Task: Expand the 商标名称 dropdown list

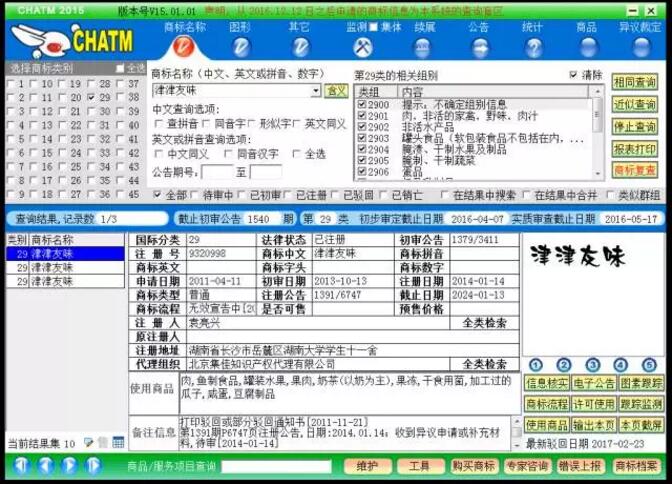Action: click(316, 91)
